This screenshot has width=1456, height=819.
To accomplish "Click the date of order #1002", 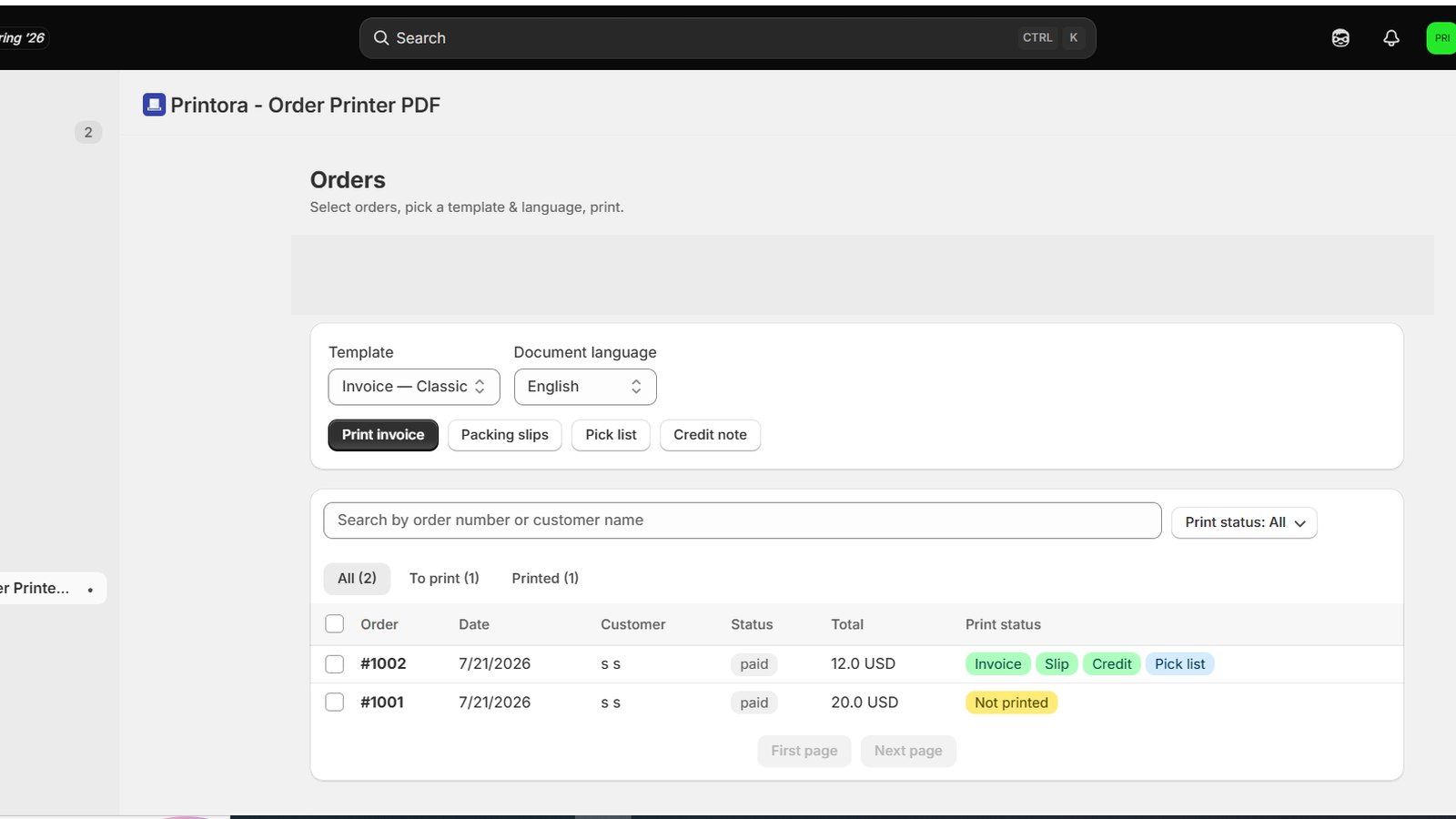I will pyautogui.click(x=495, y=664).
